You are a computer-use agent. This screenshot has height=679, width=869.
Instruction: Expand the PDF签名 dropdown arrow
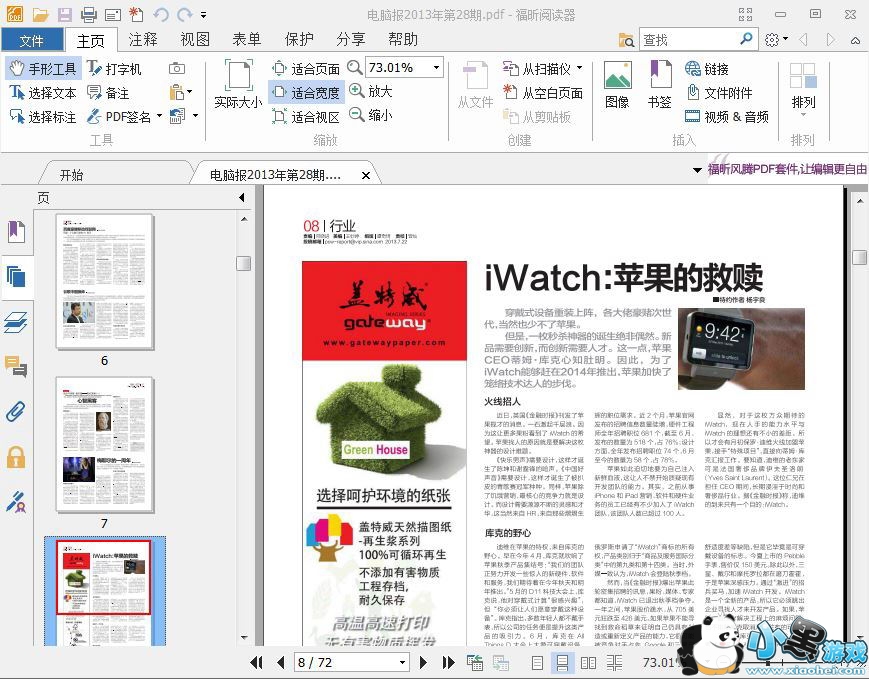pos(158,117)
